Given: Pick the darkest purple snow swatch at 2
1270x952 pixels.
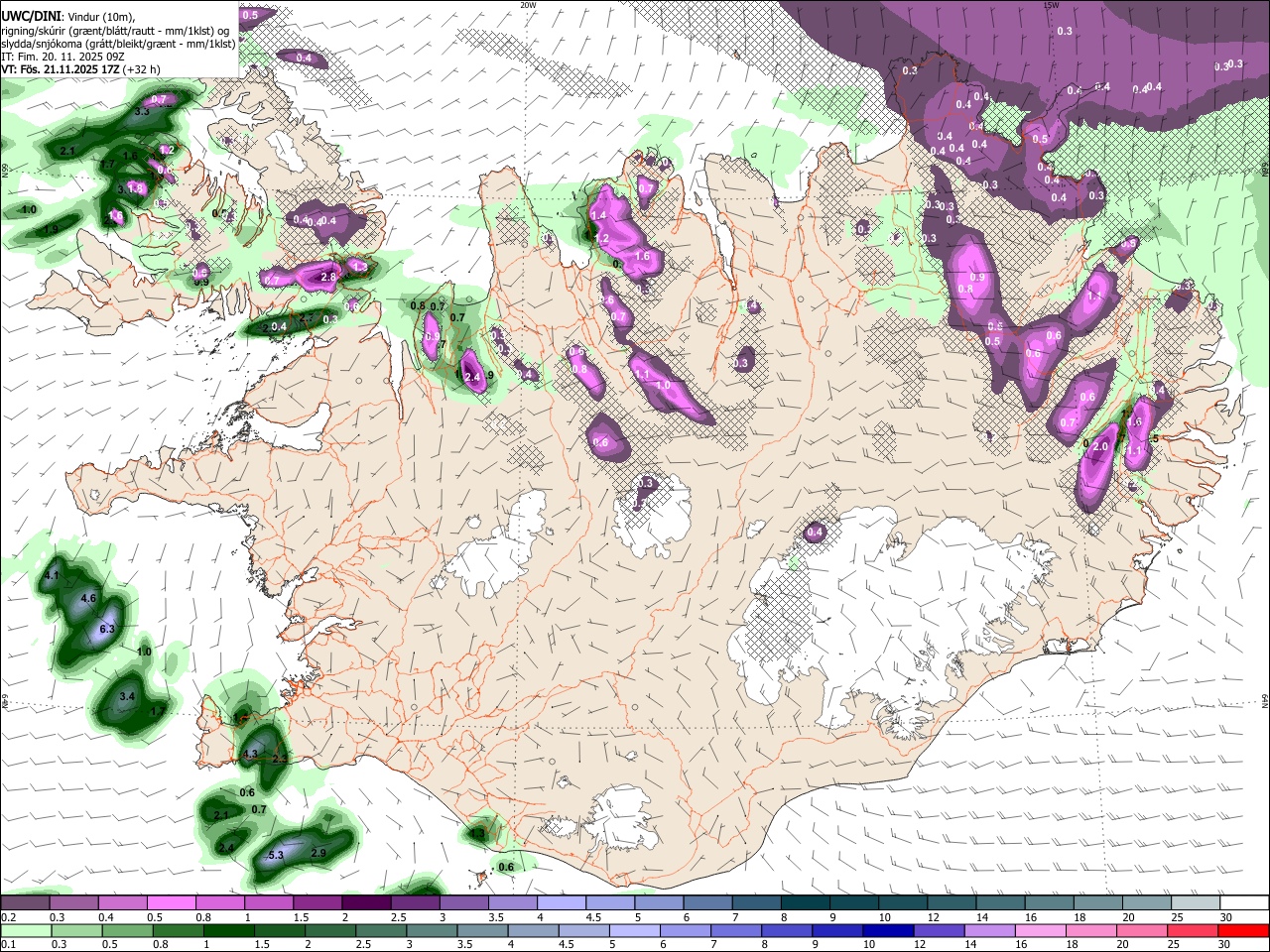Looking at the screenshot, I should [365, 903].
